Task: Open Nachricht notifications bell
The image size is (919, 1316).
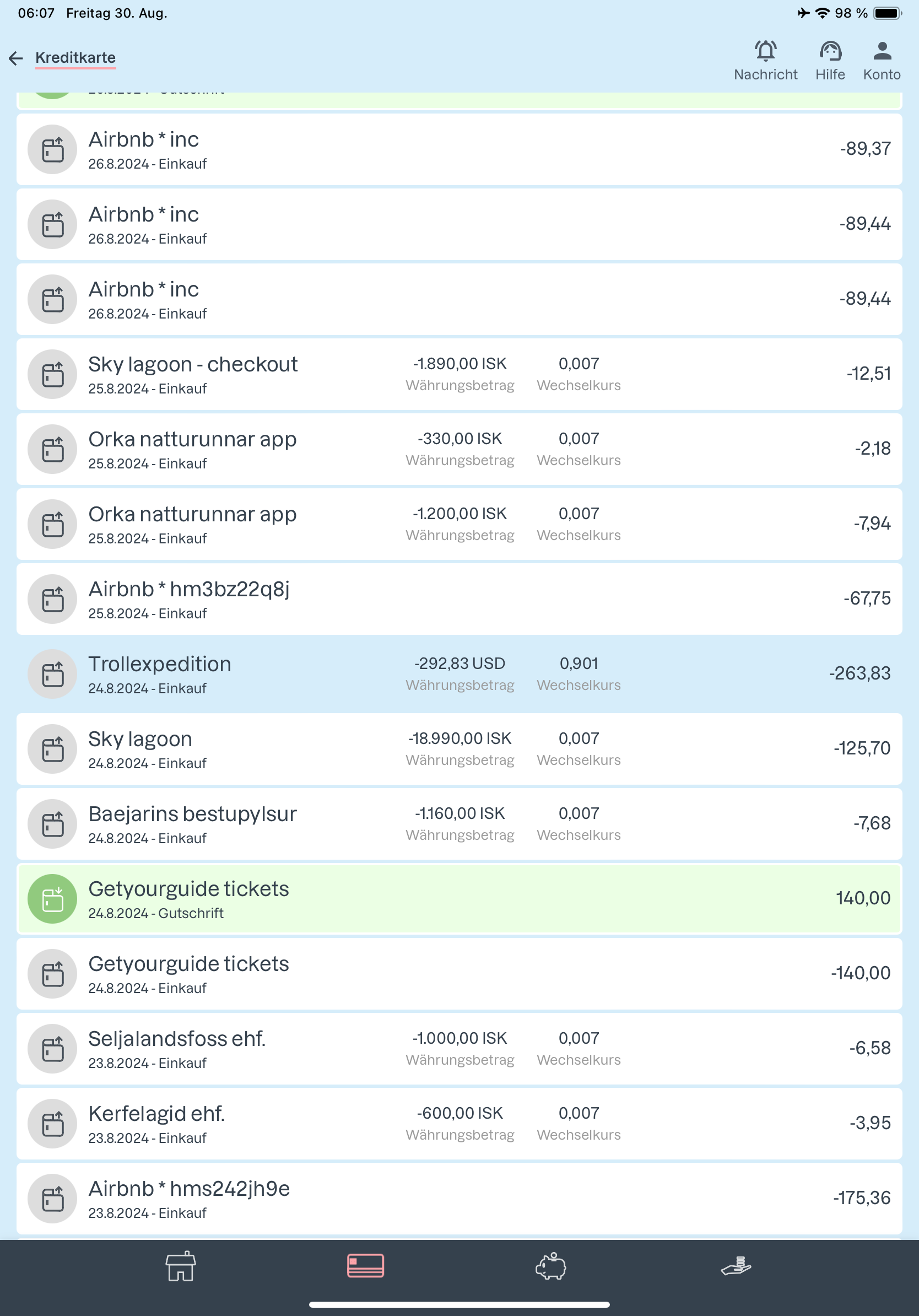Action: 765,61
